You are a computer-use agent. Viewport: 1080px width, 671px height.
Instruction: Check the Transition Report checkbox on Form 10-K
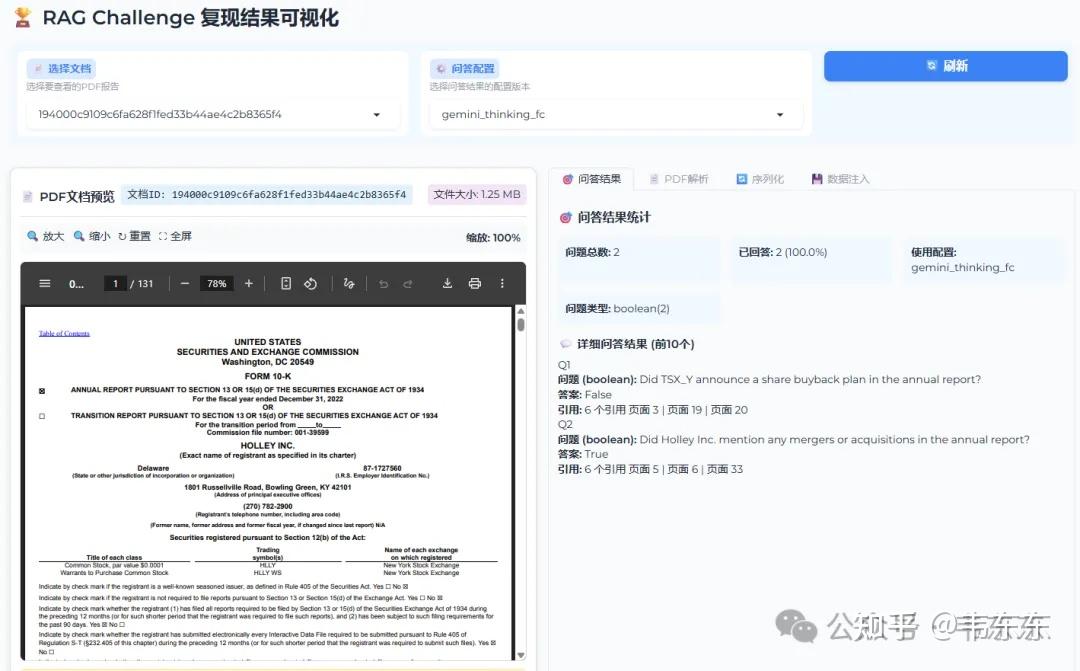click(41, 415)
